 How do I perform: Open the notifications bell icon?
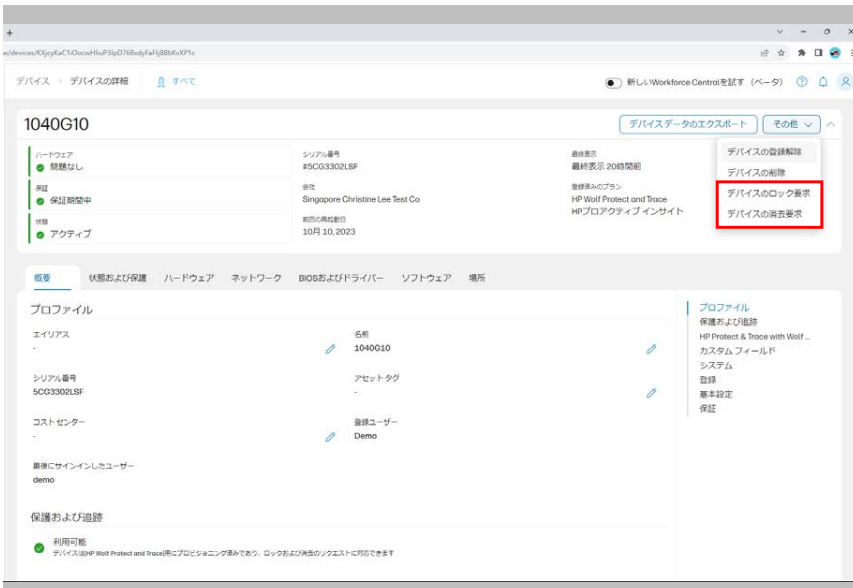coord(823,82)
